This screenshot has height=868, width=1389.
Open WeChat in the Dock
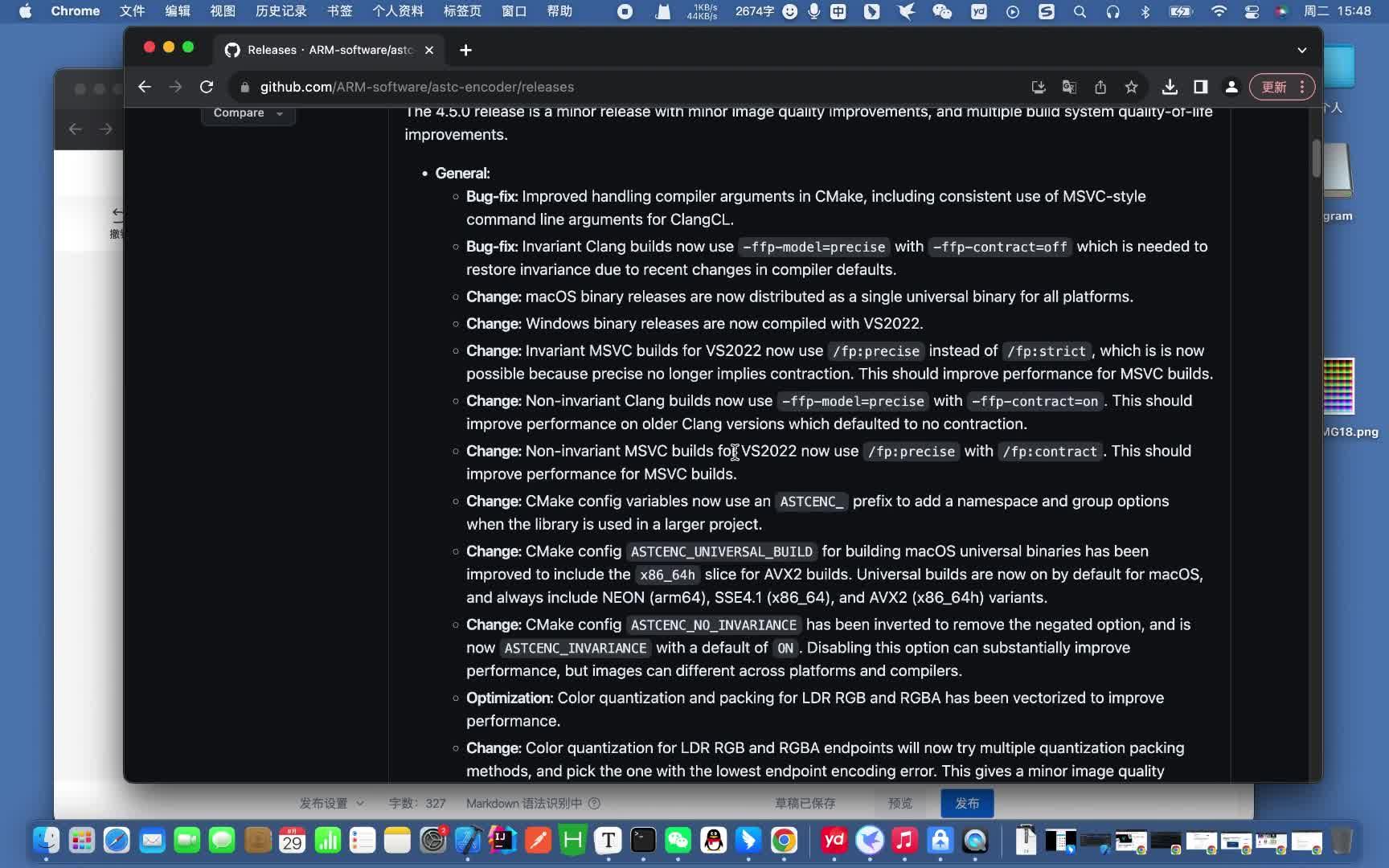click(x=678, y=841)
